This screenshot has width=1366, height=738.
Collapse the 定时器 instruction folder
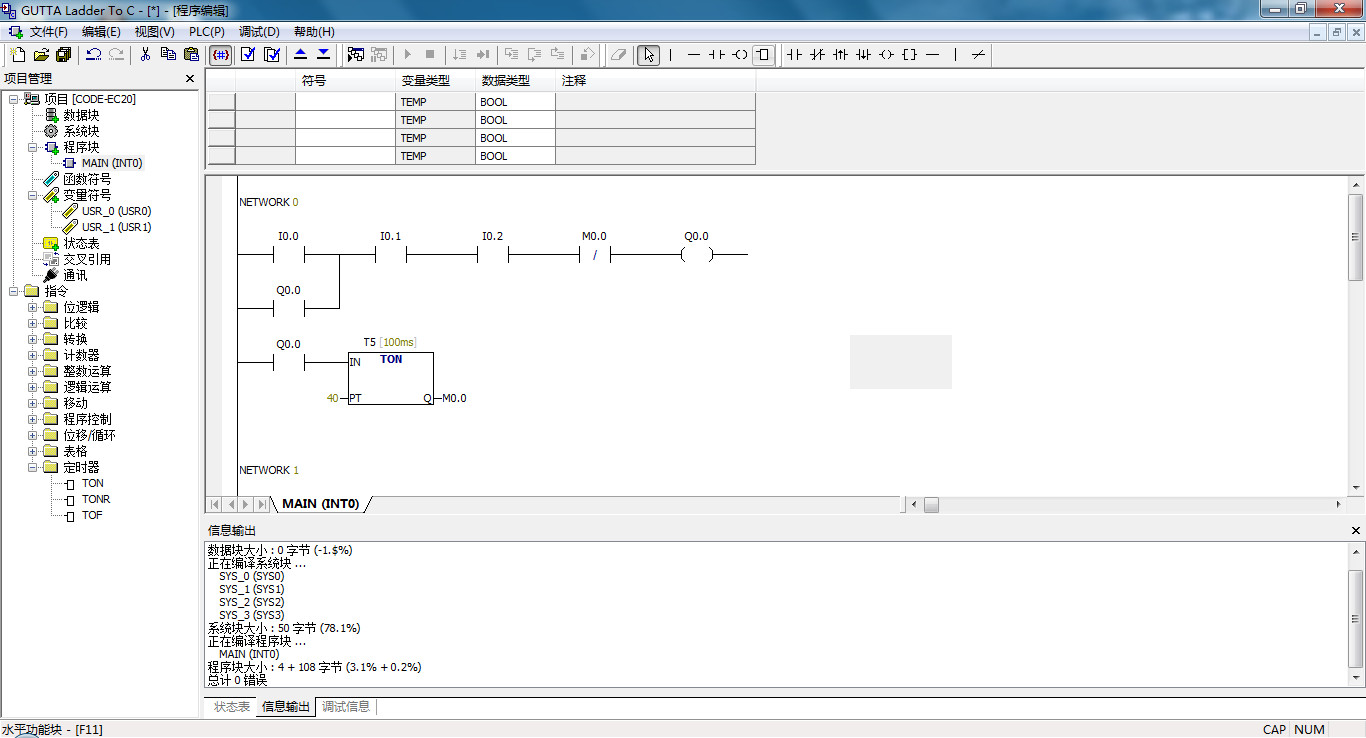(33, 467)
